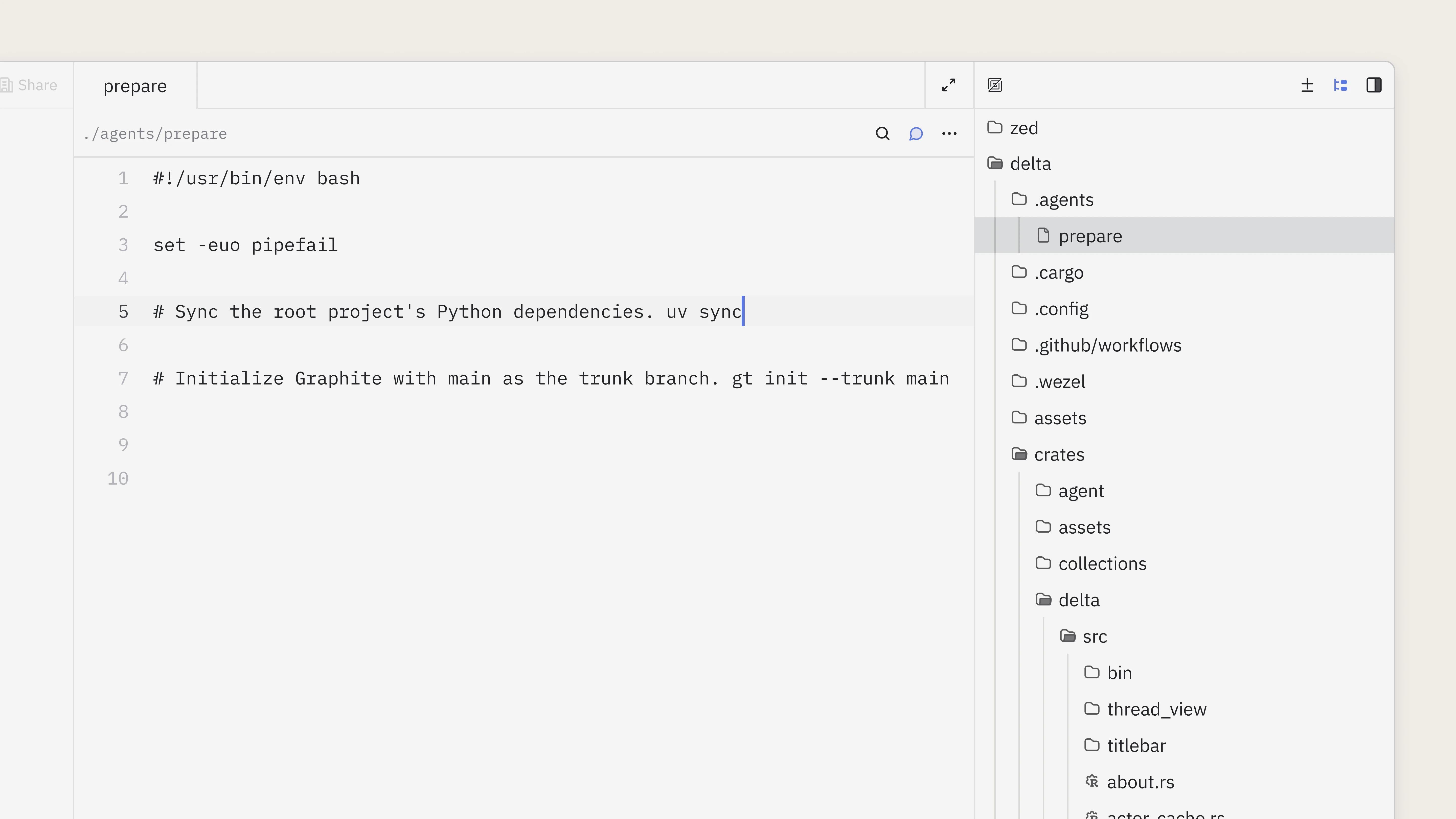Select the prepare tab

(x=135, y=86)
